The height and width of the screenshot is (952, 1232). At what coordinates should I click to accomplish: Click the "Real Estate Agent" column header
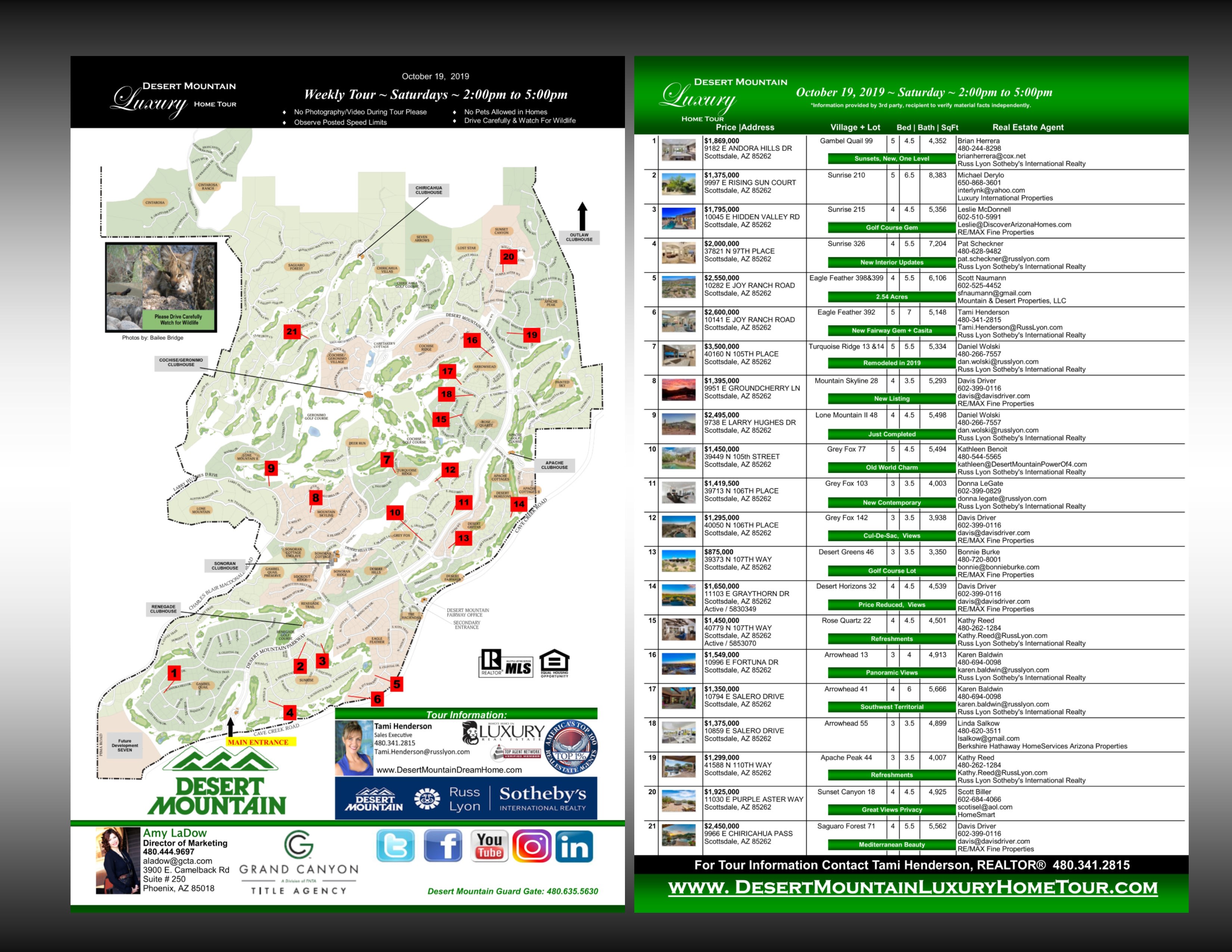[x=1028, y=127]
